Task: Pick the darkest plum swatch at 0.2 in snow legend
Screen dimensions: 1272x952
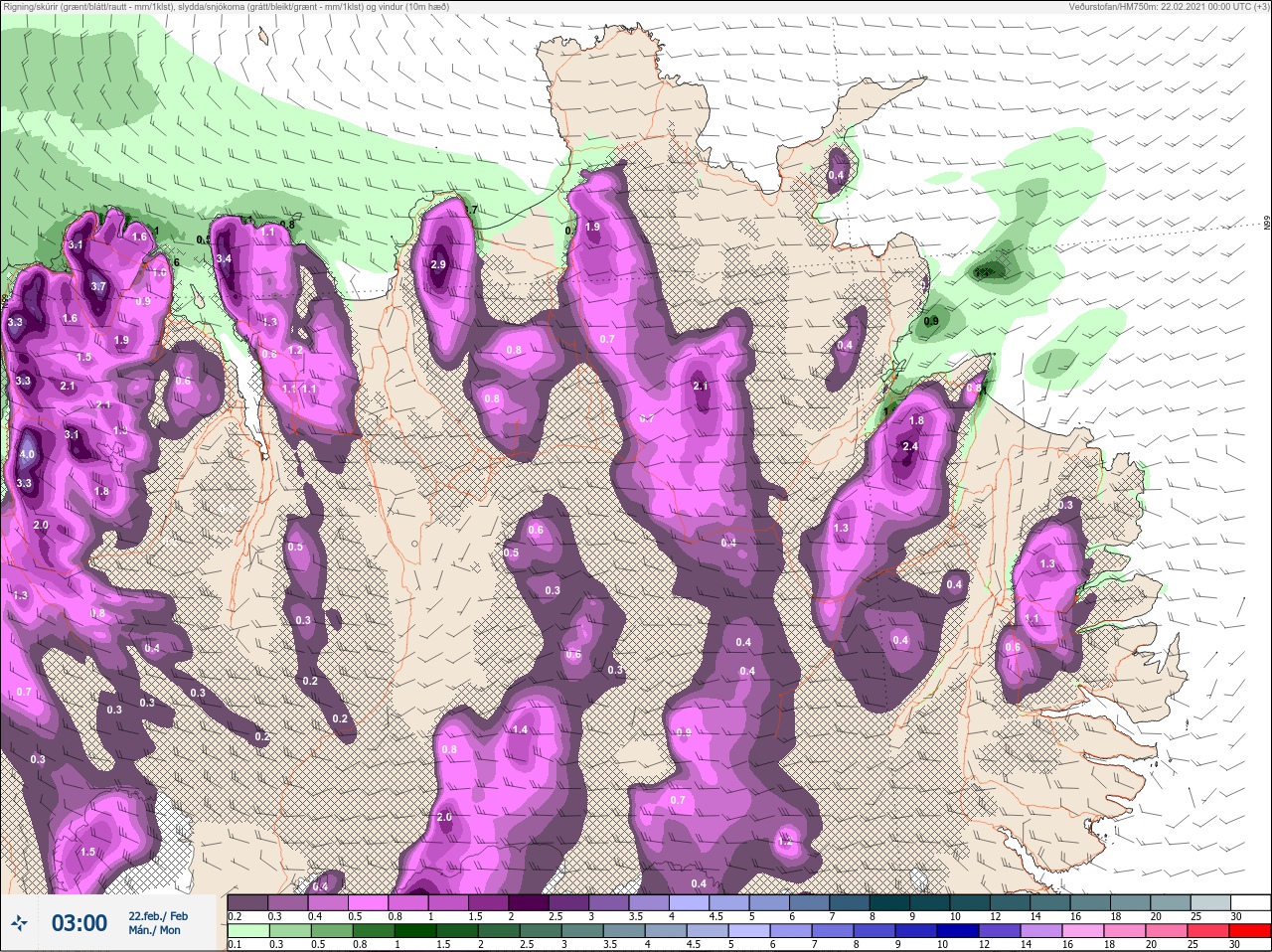Action: click(x=247, y=901)
